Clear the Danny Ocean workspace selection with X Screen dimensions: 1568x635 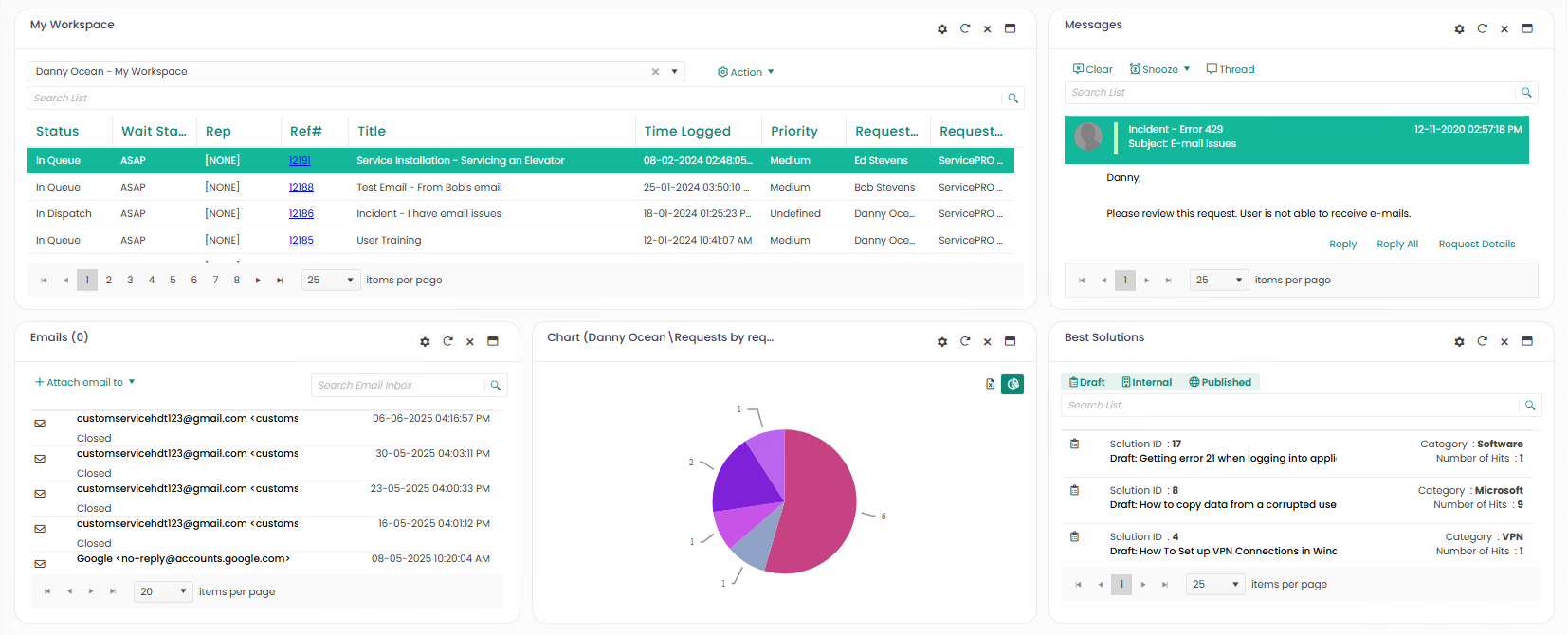click(655, 72)
